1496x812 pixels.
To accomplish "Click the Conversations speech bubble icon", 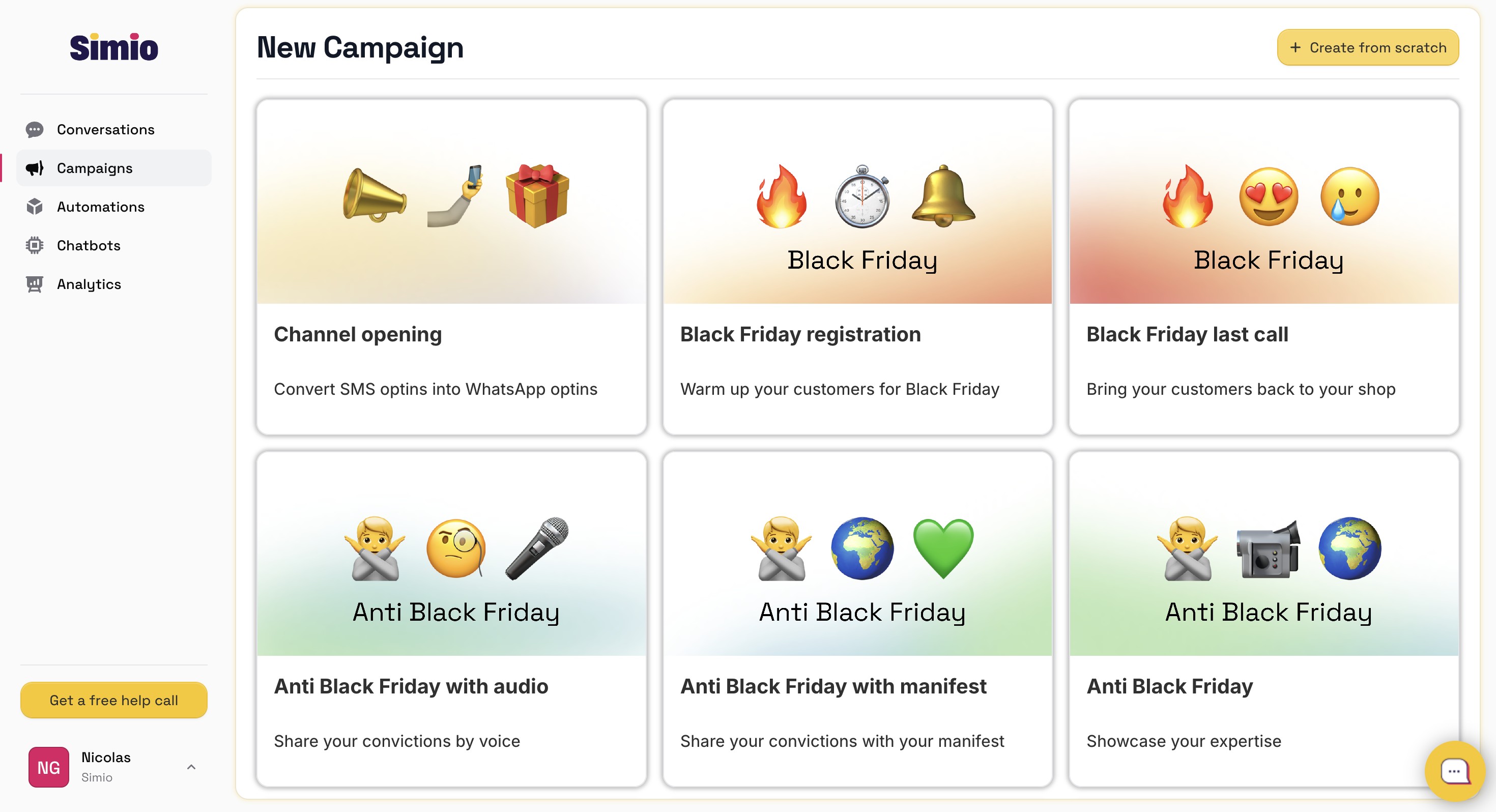I will point(34,130).
